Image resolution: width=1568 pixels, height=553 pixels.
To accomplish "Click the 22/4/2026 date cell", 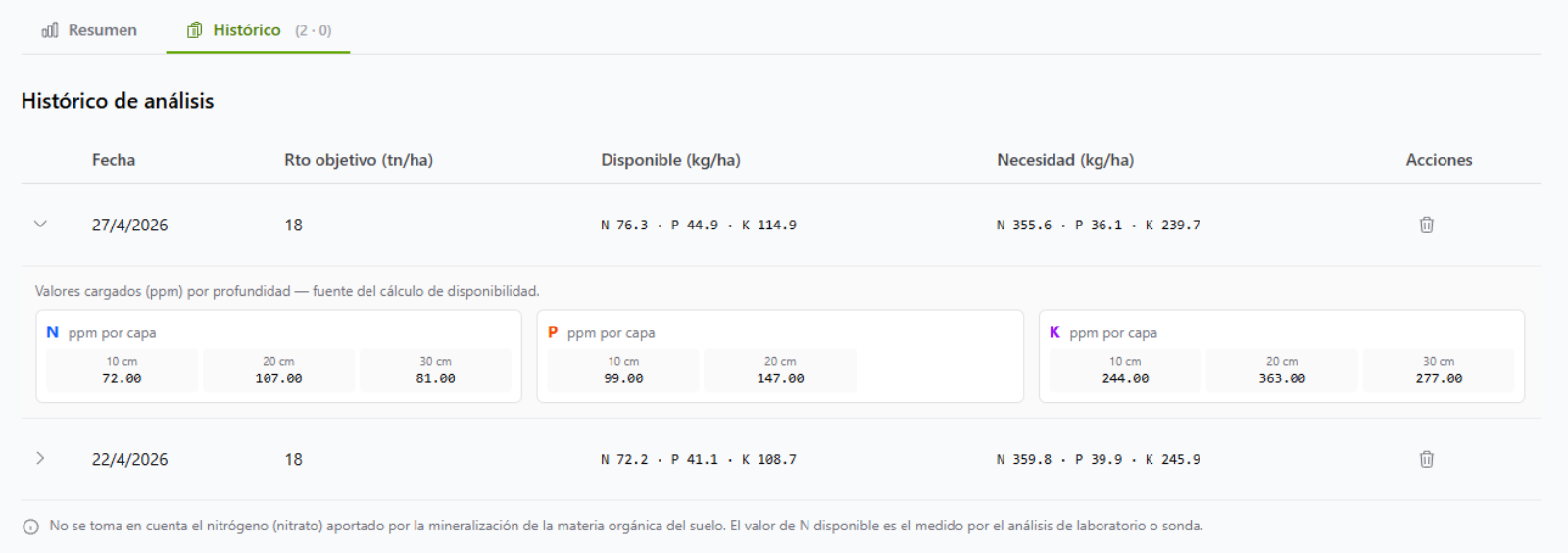I will (129, 459).
